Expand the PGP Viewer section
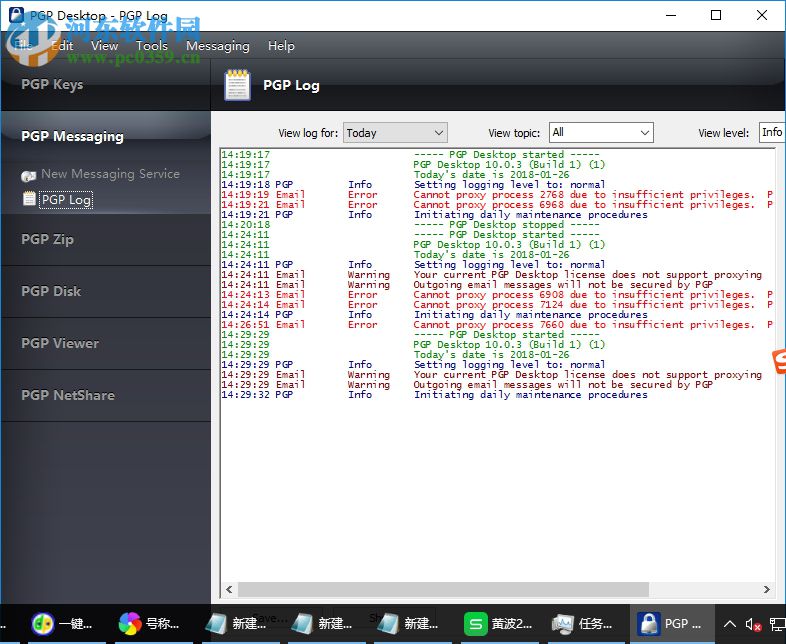786x644 pixels. (x=106, y=343)
